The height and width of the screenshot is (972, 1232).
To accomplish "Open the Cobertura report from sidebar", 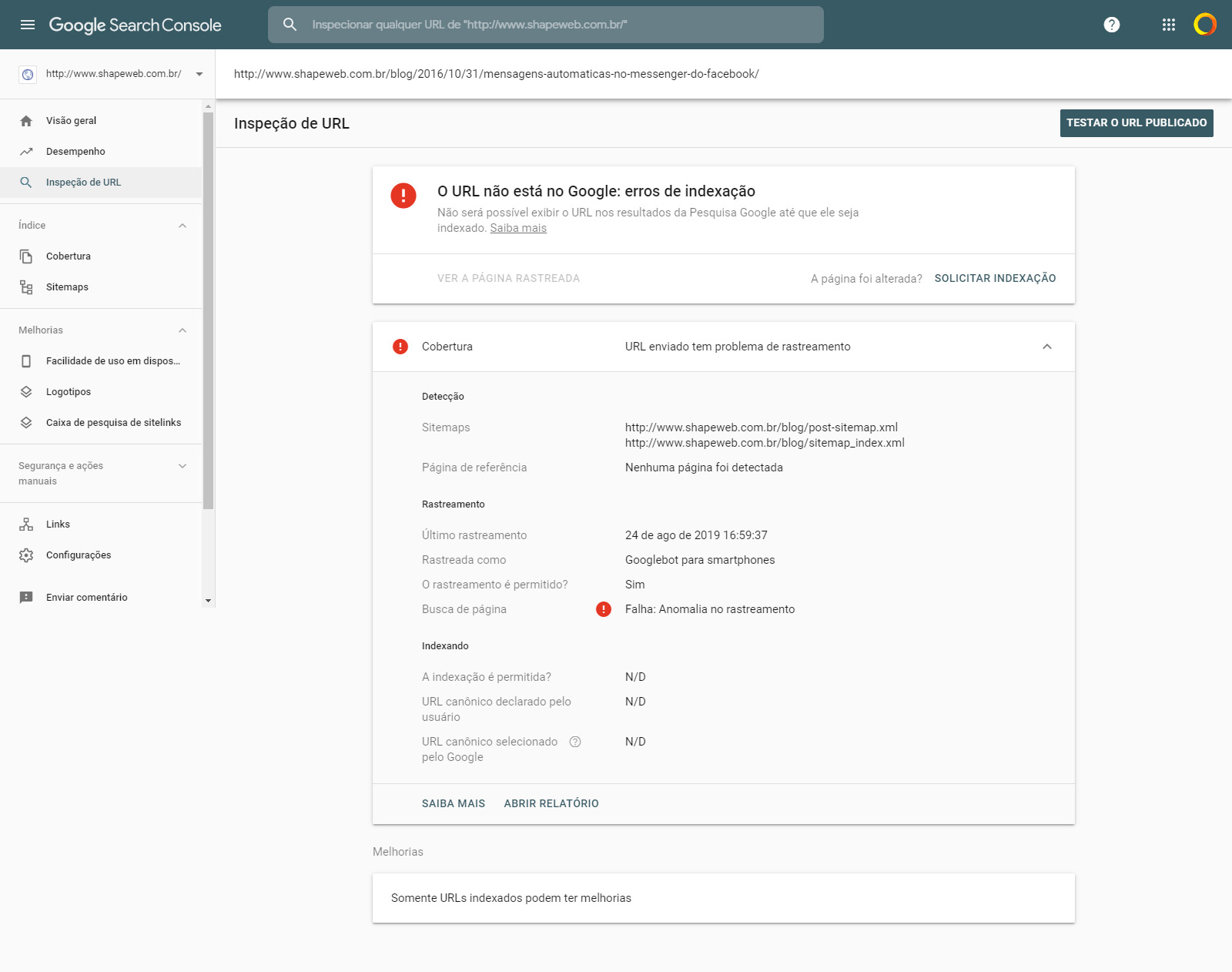I will coord(101,256).
